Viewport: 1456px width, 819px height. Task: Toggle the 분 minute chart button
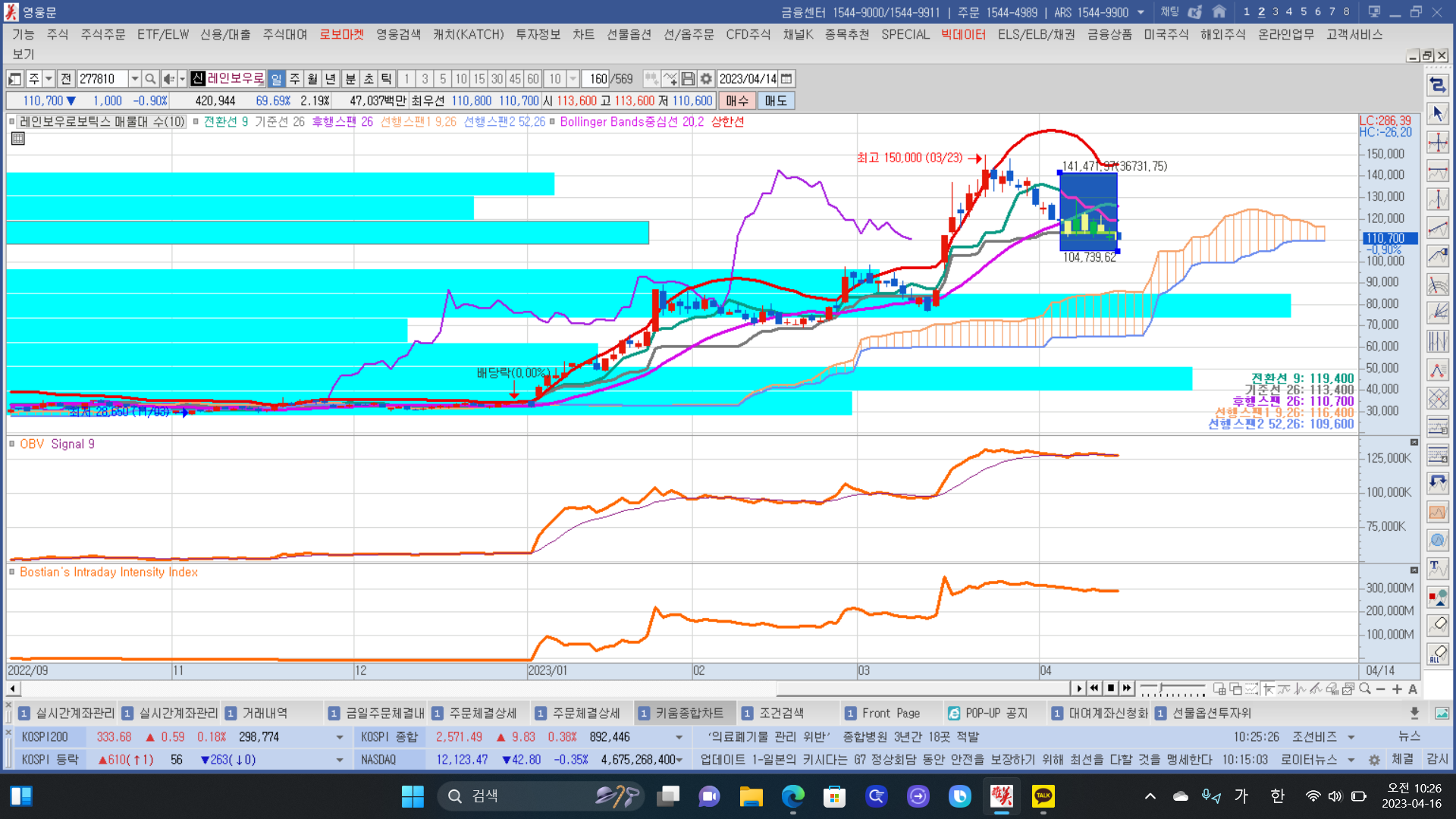[x=350, y=79]
